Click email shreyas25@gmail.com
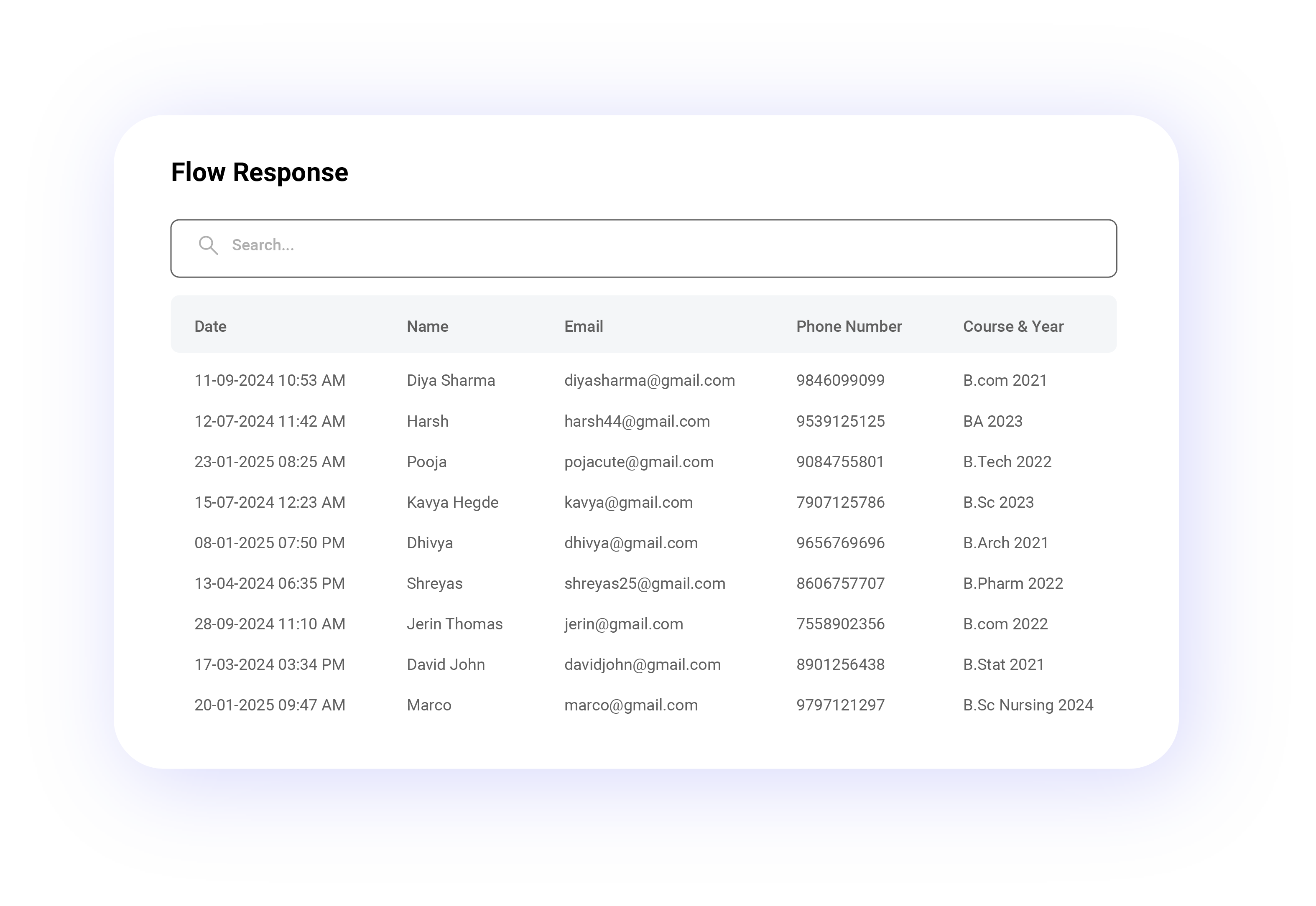The height and width of the screenshot is (906, 1316). [x=645, y=583]
